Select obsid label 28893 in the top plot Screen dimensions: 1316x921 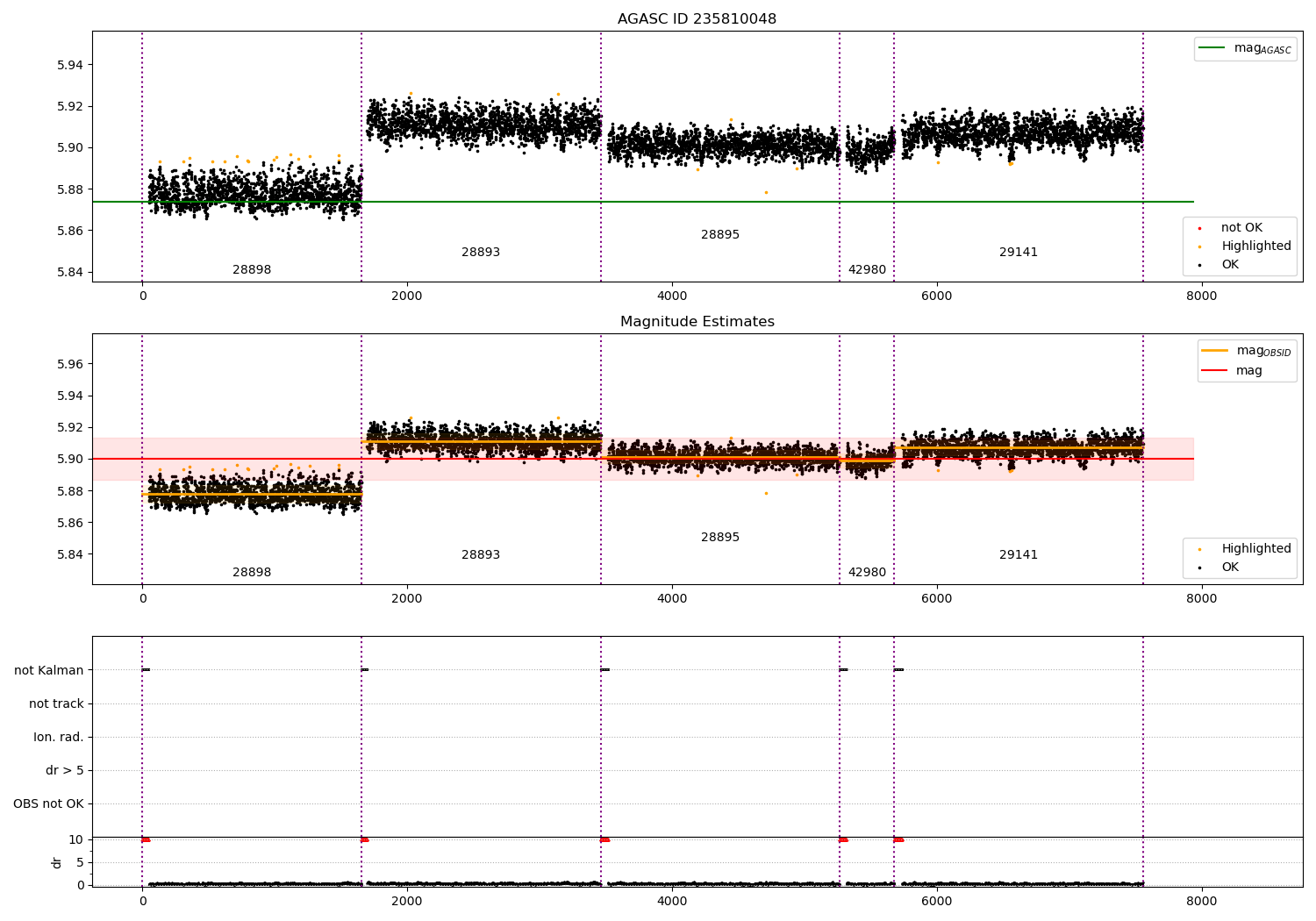[x=481, y=253]
